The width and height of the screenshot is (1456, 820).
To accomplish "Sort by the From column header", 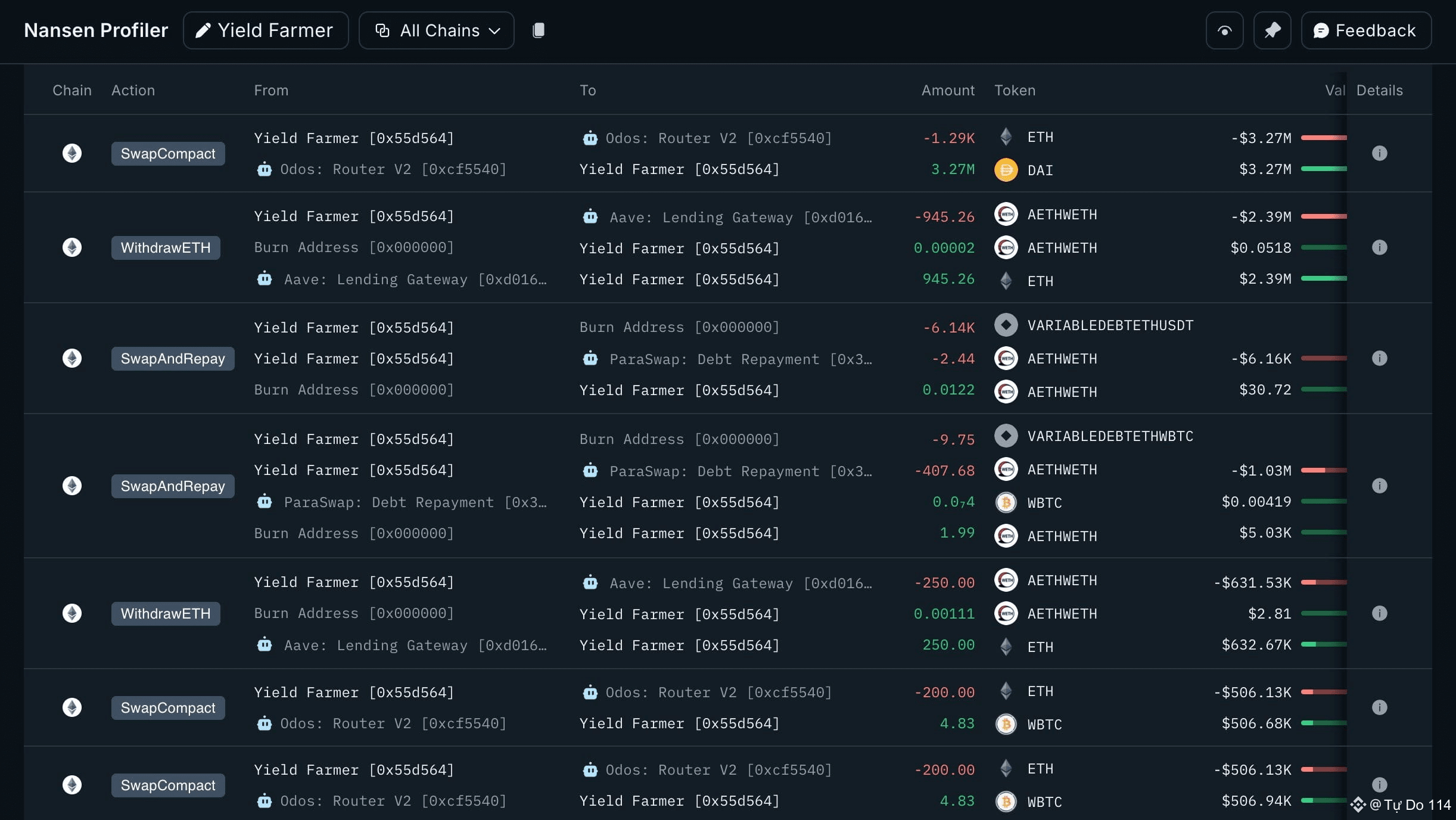I will [271, 90].
